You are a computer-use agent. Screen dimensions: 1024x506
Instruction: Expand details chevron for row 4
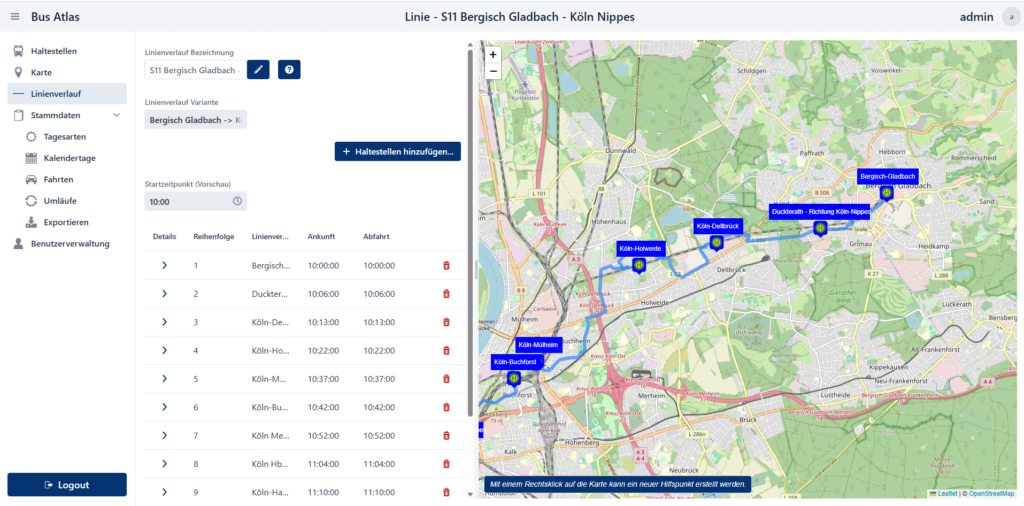pos(164,351)
